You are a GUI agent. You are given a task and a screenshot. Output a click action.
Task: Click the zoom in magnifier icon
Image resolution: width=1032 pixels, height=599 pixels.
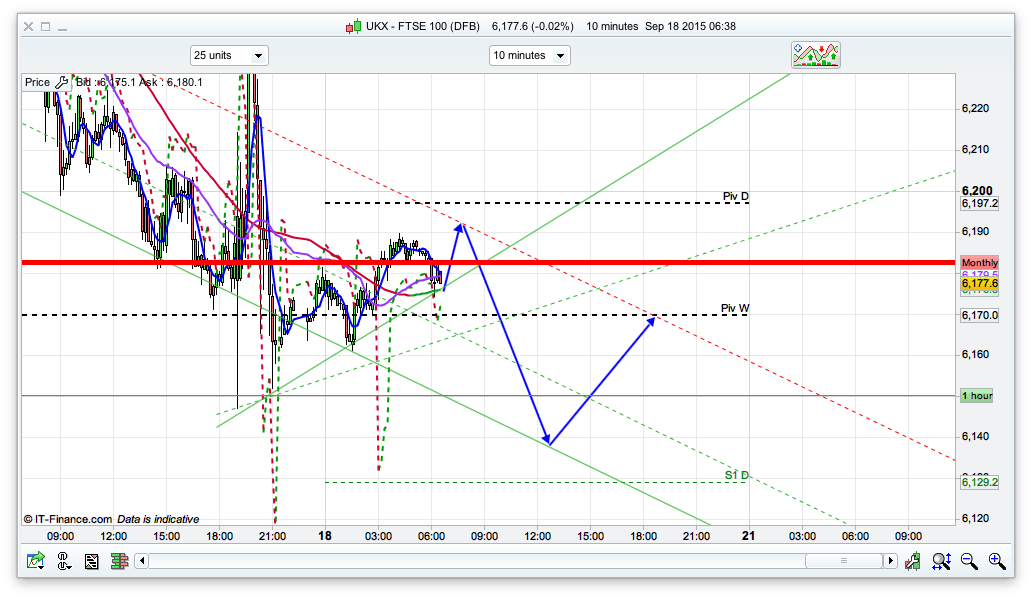pyautogui.click(x=996, y=562)
